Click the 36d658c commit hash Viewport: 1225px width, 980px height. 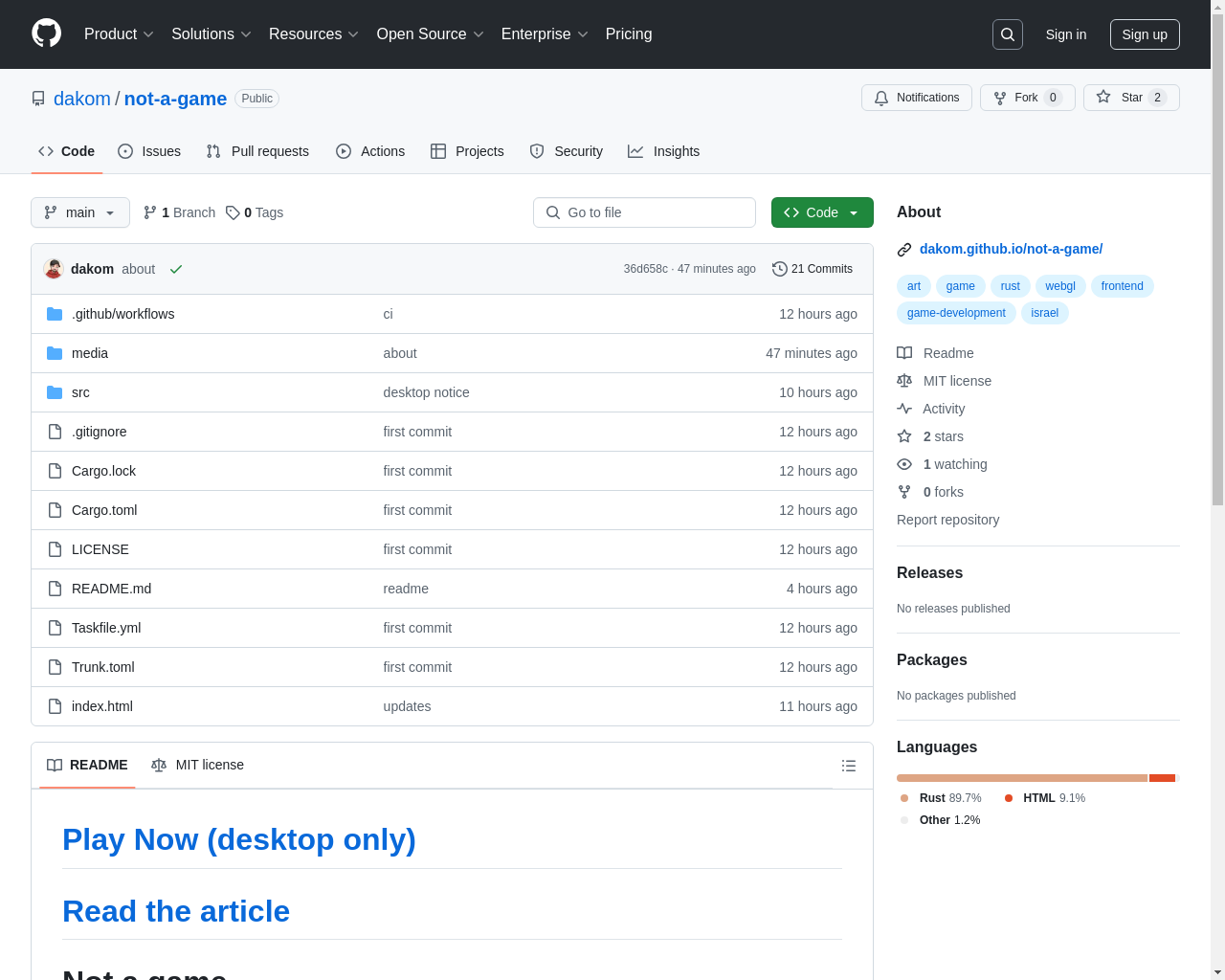[x=645, y=269]
